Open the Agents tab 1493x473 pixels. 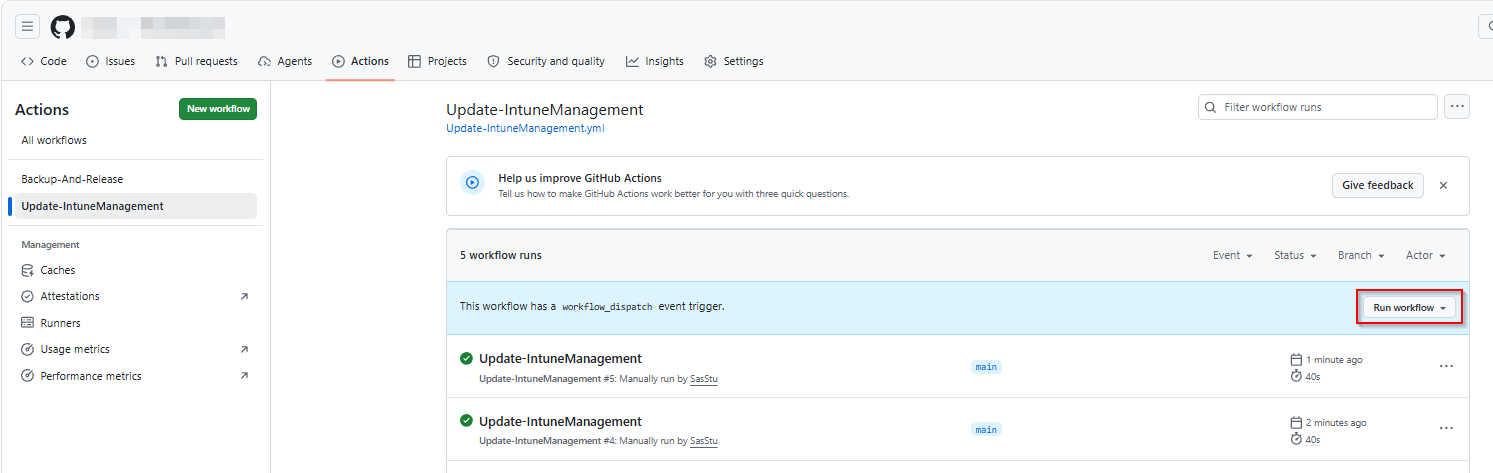pos(285,61)
